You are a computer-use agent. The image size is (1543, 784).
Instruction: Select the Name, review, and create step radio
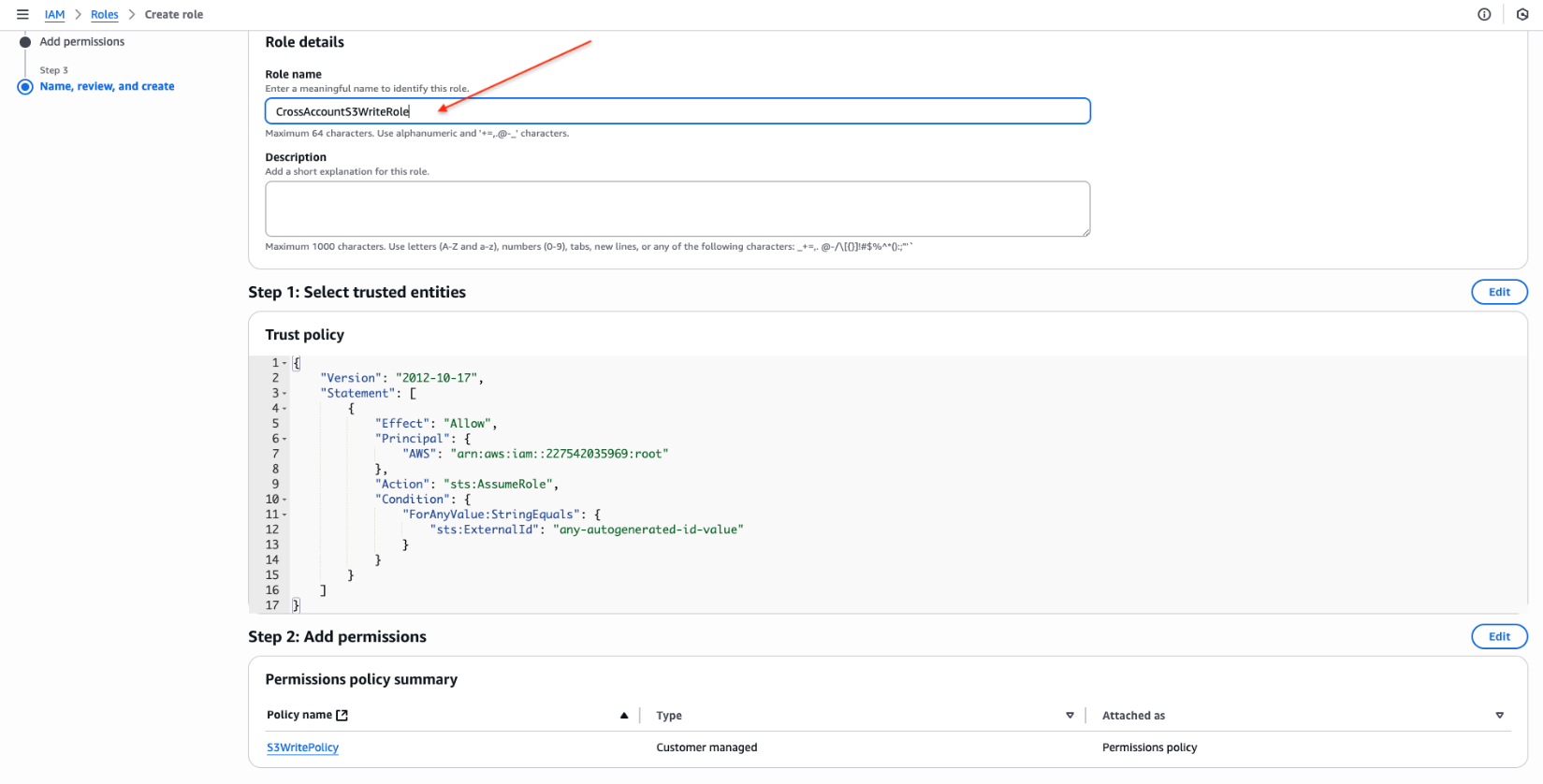[25, 87]
